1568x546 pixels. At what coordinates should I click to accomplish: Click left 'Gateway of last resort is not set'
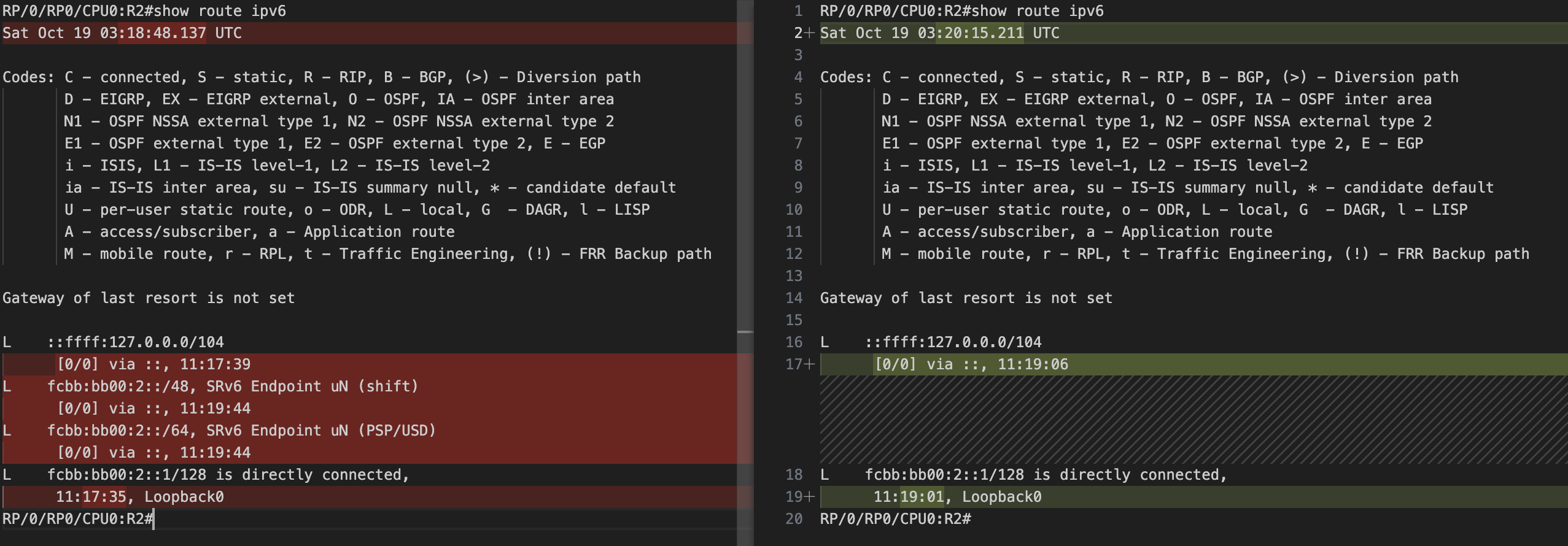tap(149, 298)
